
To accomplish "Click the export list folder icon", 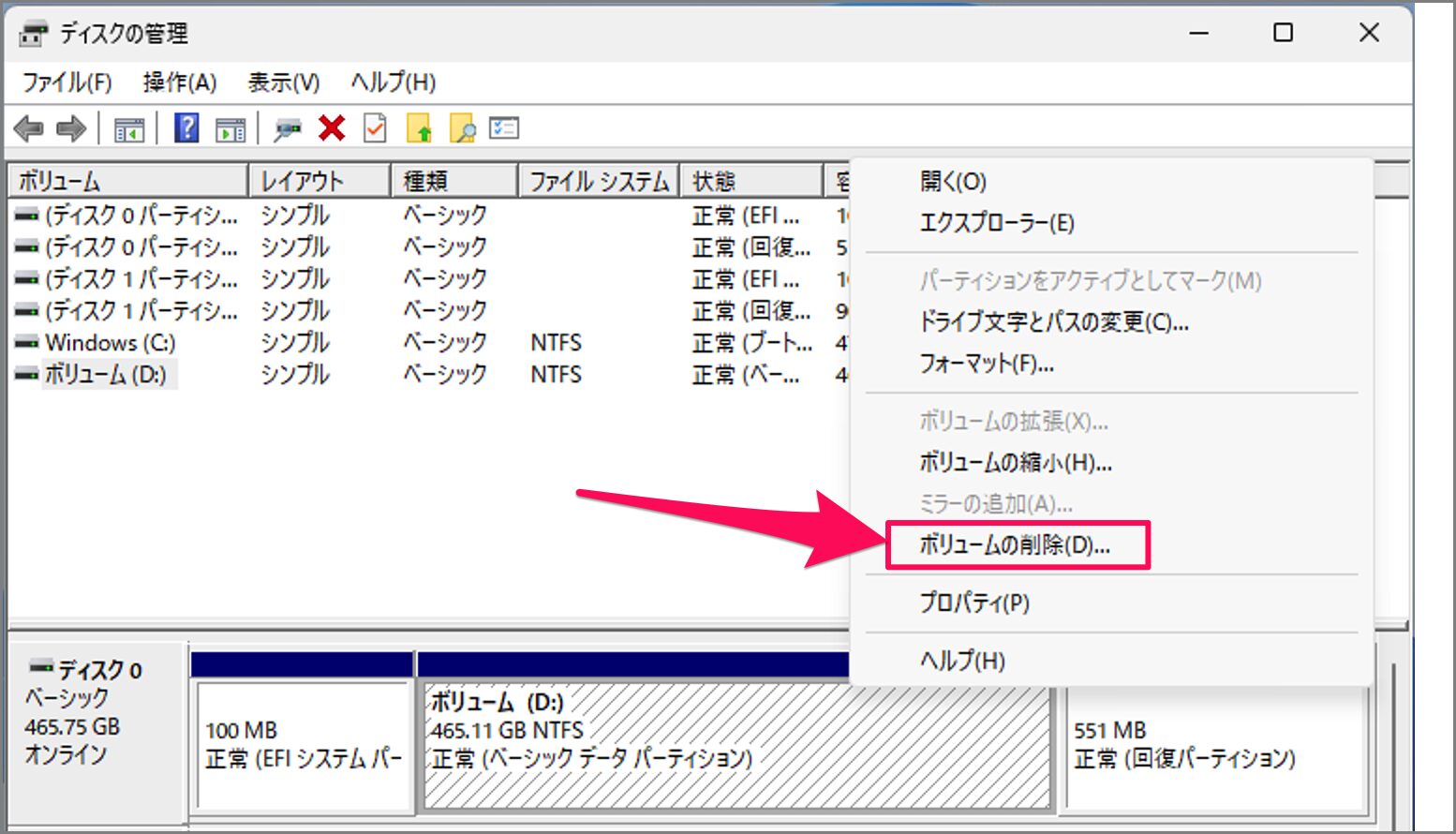I will 421,128.
